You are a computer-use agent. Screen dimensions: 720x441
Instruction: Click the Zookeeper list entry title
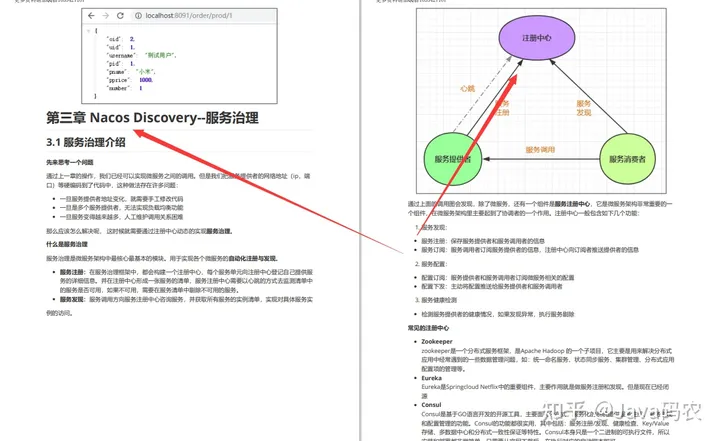437,342
